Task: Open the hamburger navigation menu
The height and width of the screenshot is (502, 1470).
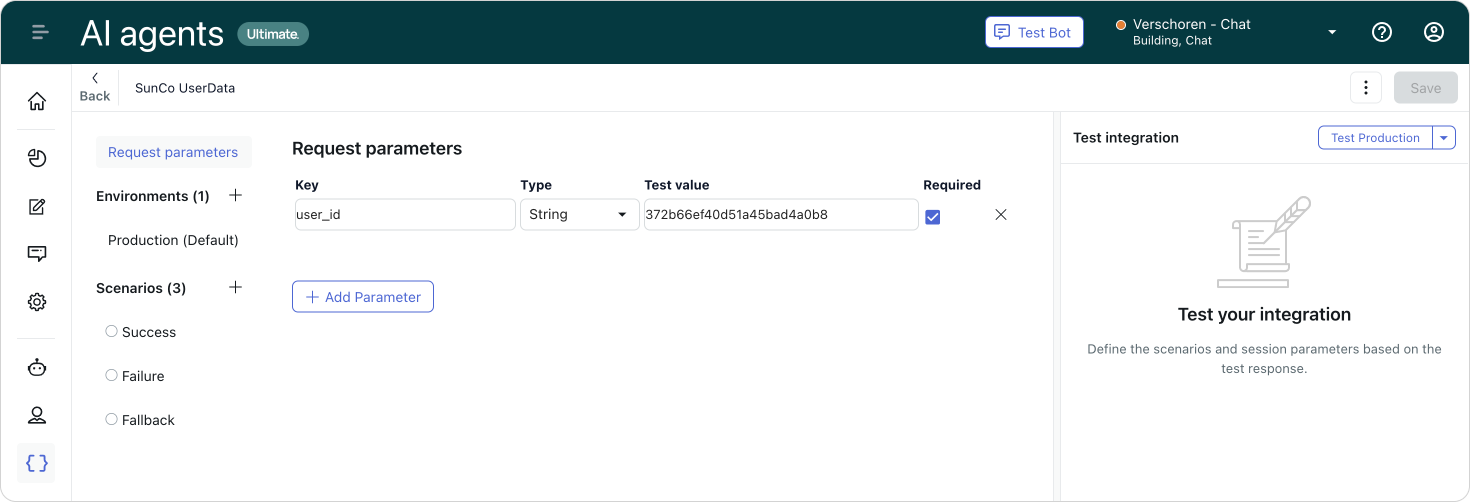Action: pos(40,32)
